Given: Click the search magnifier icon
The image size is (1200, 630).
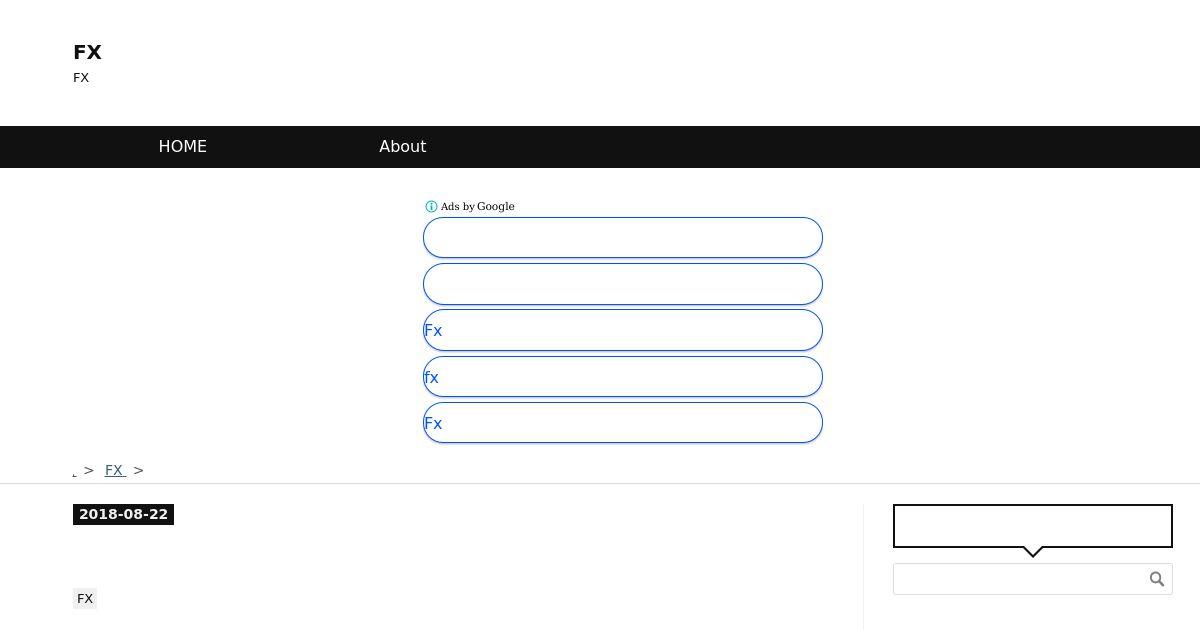Looking at the screenshot, I should (1157, 579).
